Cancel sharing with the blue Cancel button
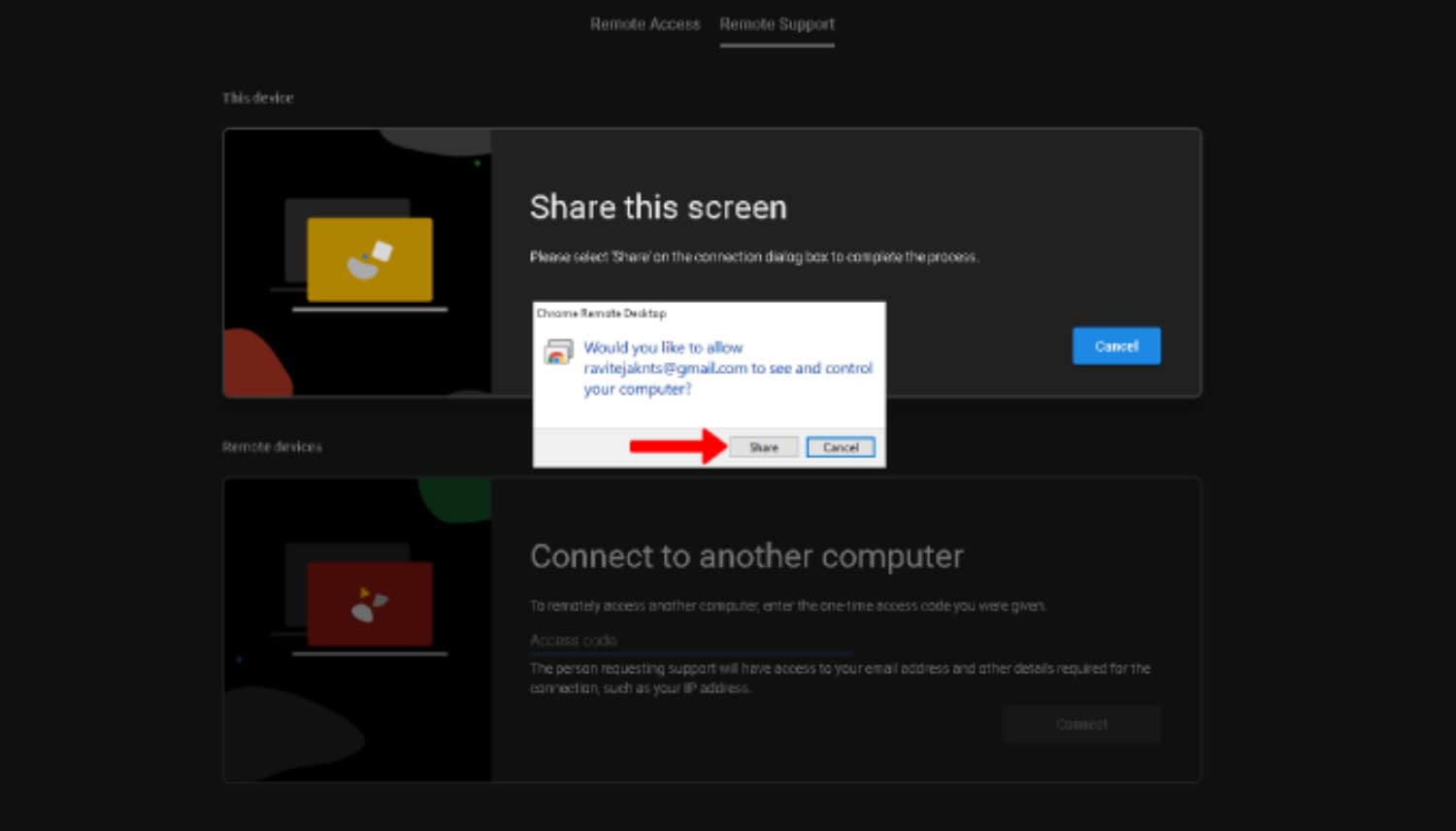Viewport: 1456px width, 831px height. pos(1116,346)
